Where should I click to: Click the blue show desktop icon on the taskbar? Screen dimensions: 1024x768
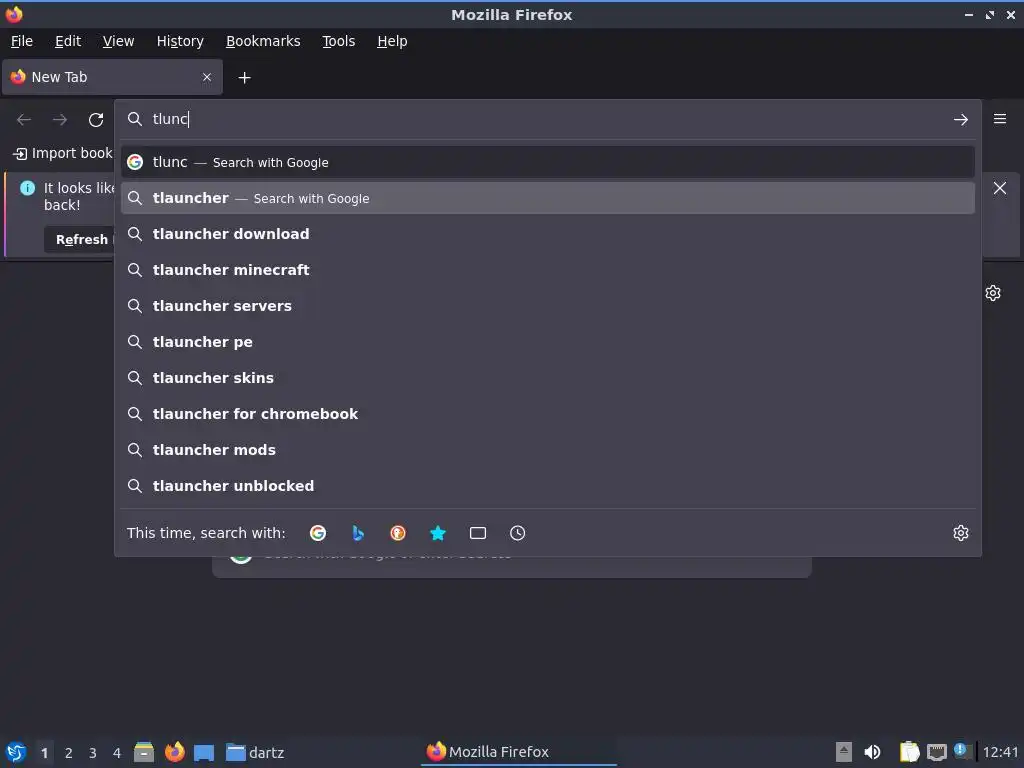204,752
